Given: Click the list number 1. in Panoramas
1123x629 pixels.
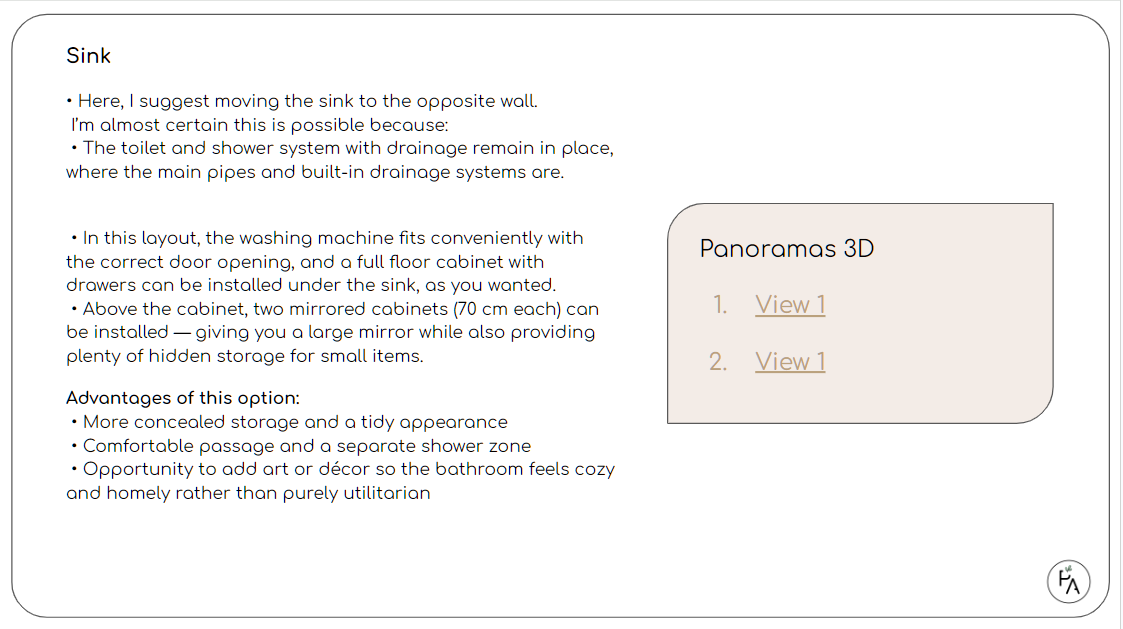Looking at the screenshot, I should point(720,305).
